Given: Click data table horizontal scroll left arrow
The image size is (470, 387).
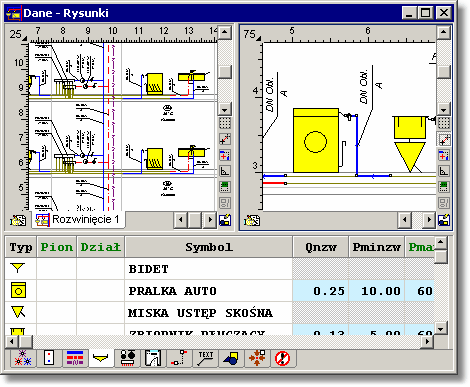Looking at the screenshot, I should (12, 342).
